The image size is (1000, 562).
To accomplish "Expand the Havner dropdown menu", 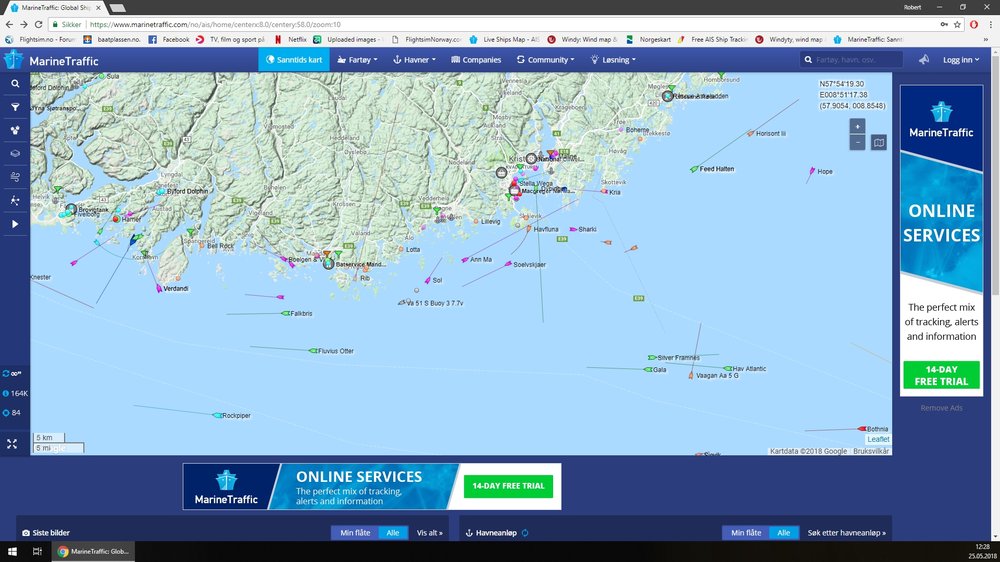I will pyautogui.click(x=414, y=59).
